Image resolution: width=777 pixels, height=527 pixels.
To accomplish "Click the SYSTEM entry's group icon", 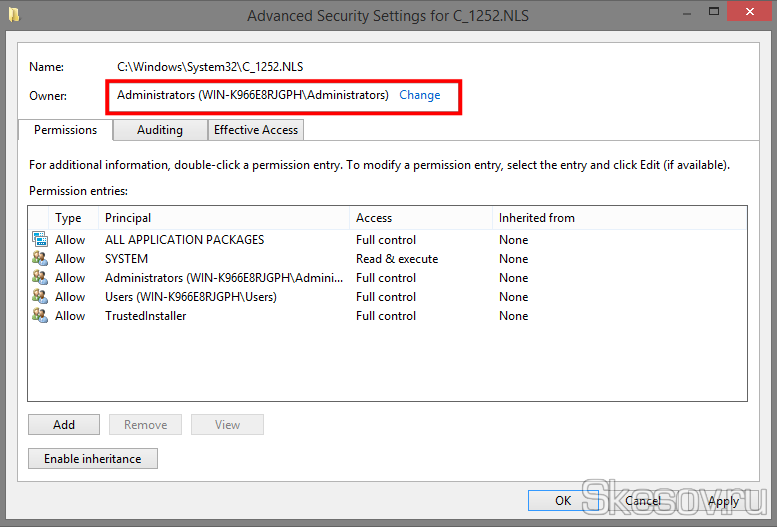I will tap(40, 259).
